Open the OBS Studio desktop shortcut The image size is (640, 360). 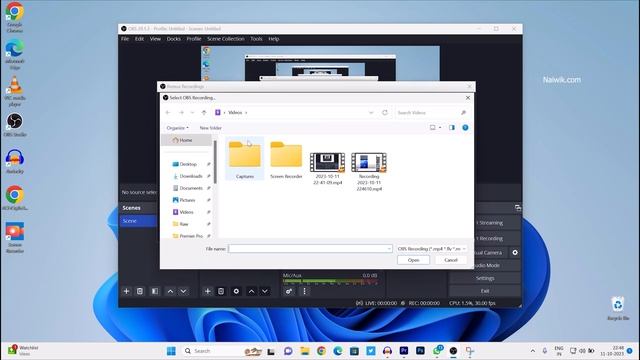(15, 125)
